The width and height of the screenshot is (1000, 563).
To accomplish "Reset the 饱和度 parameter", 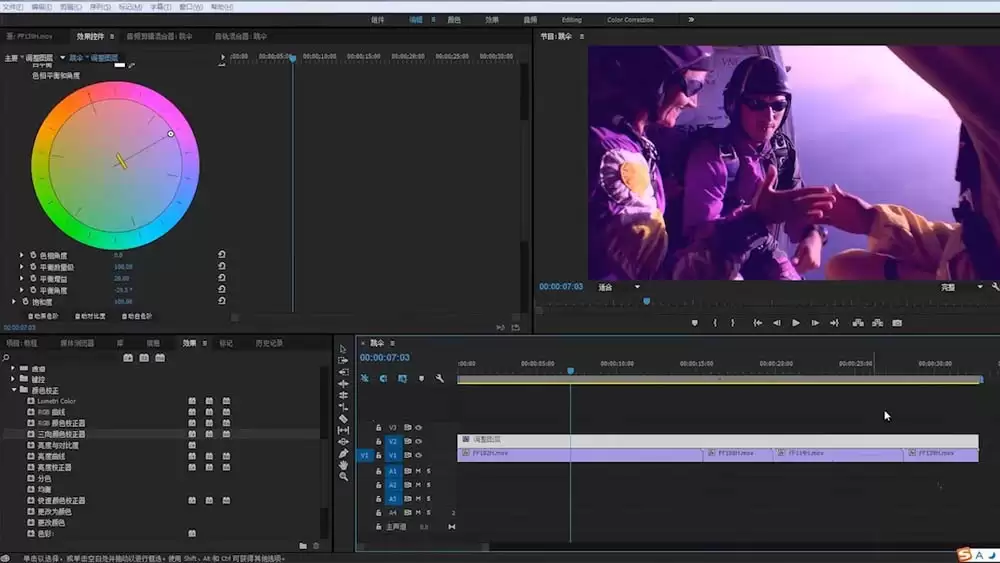I will click(221, 301).
